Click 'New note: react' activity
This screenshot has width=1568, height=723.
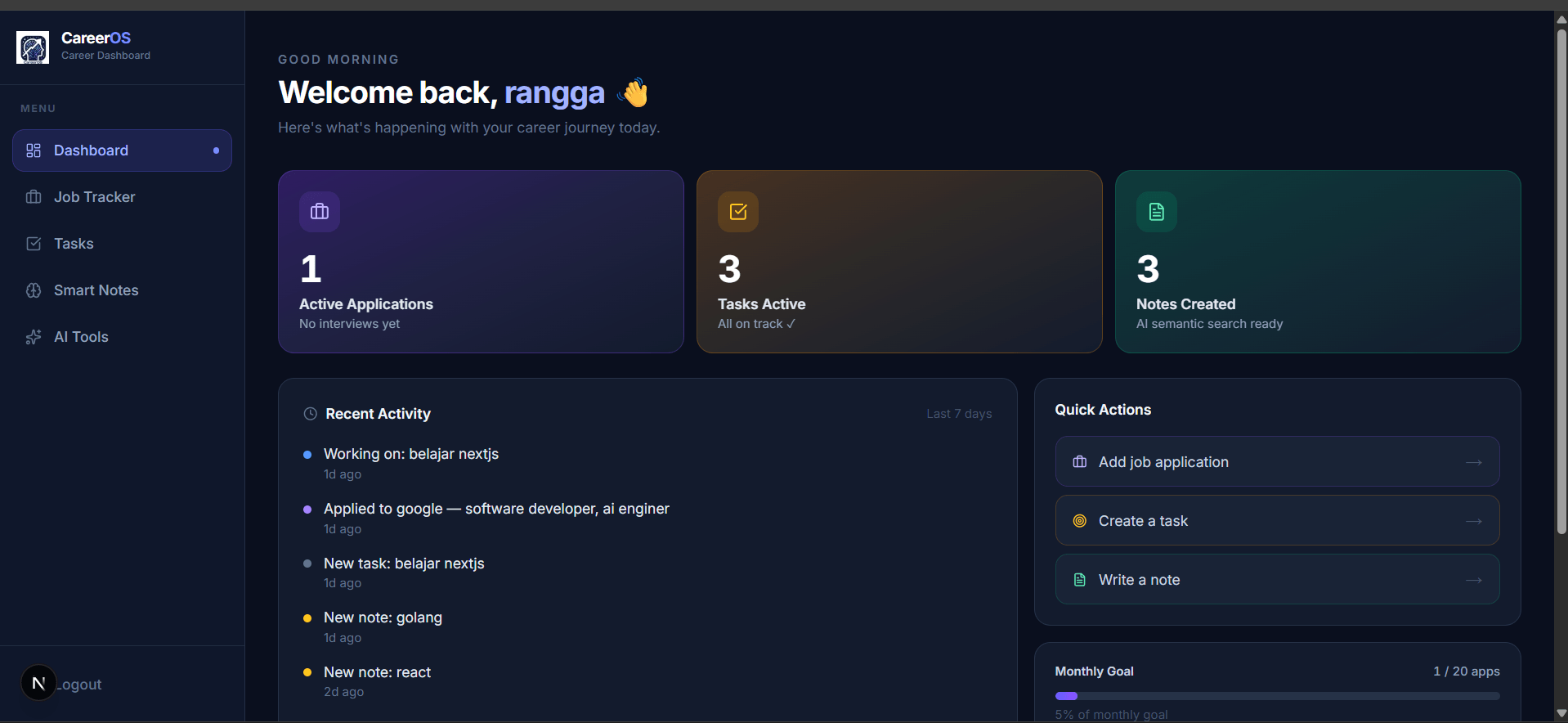point(377,672)
